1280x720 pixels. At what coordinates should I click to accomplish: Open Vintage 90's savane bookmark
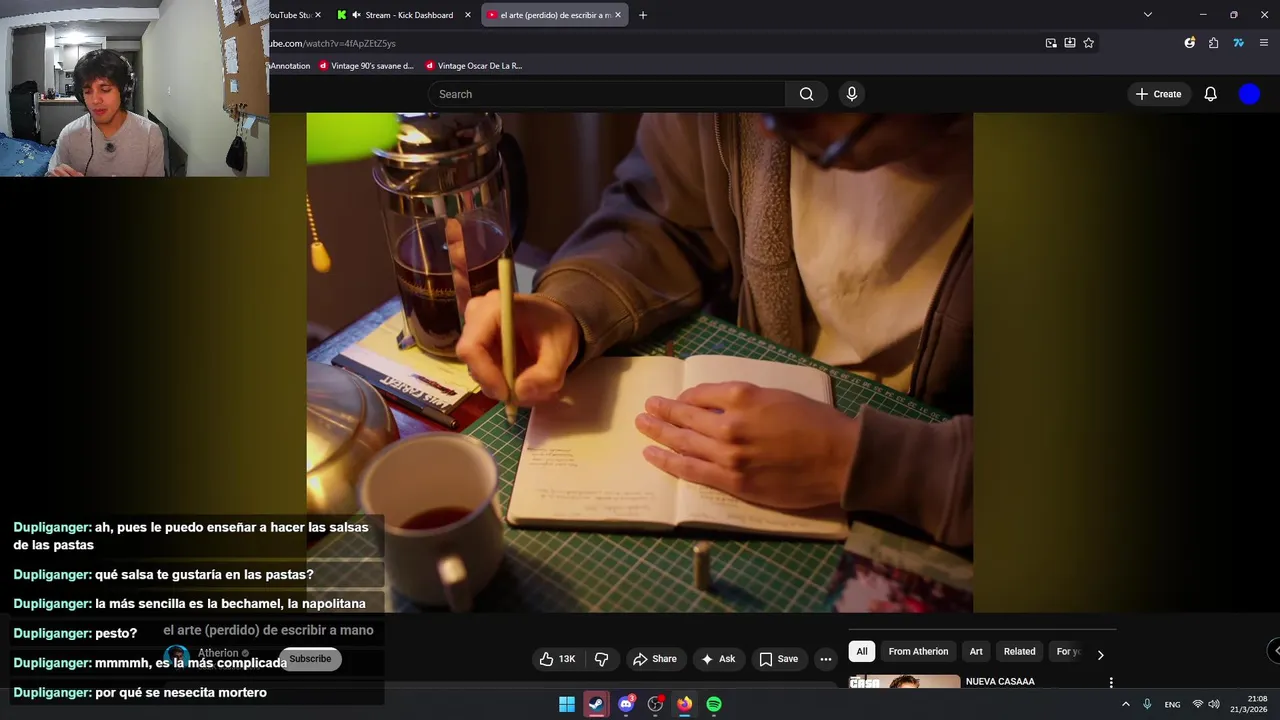pos(366,66)
